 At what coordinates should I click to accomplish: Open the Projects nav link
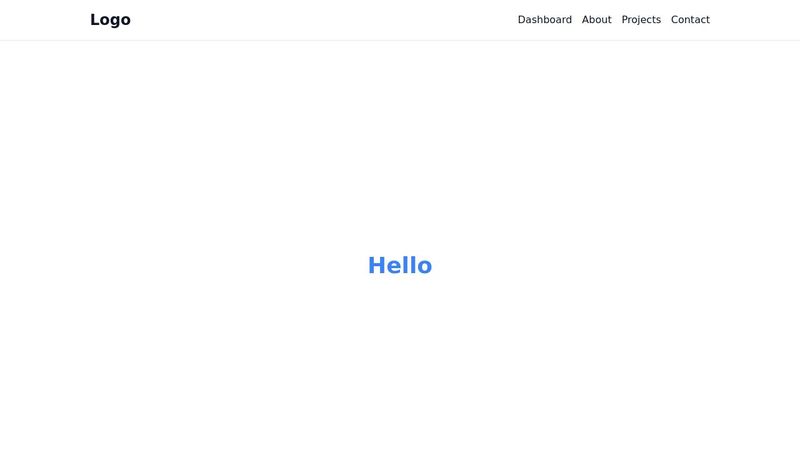pyautogui.click(x=641, y=20)
